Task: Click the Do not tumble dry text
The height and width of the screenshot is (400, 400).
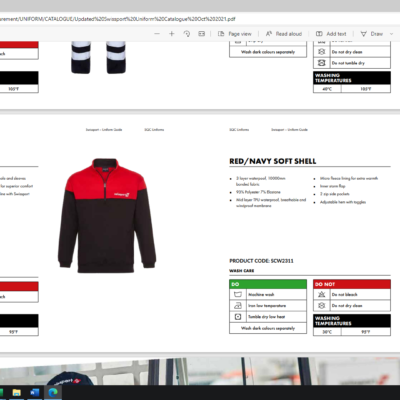Action: click(x=348, y=63)
